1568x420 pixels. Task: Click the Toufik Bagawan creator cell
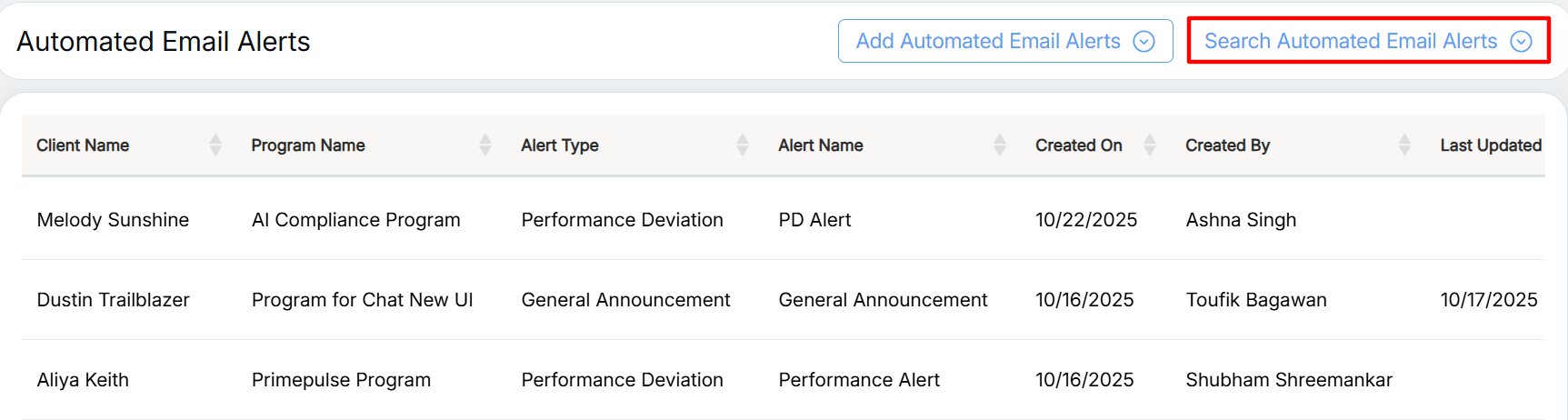1255,300
